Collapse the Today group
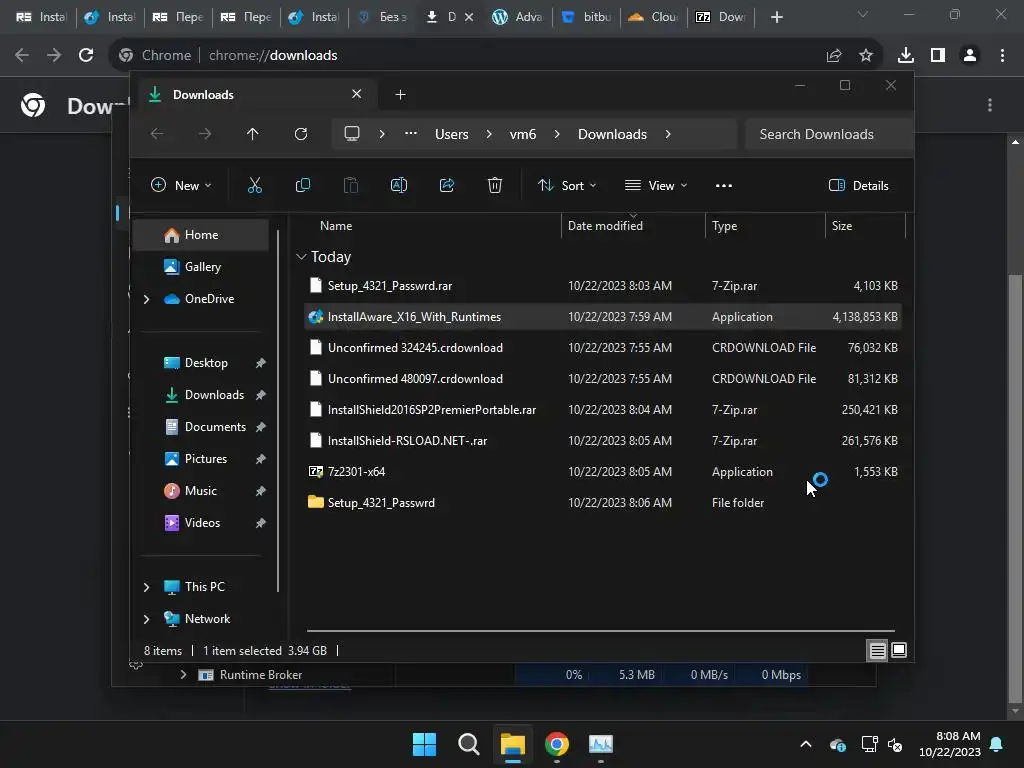1024x768 pixels. pos(301,257)
